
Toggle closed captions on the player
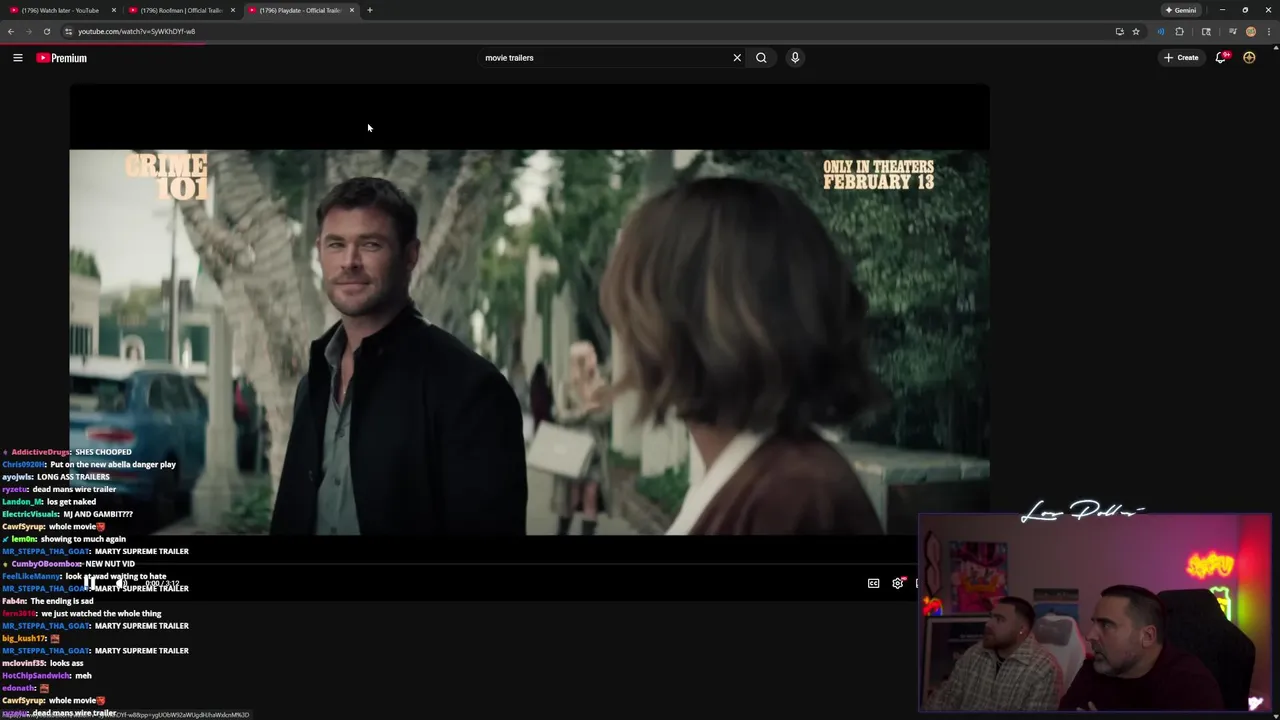click(x=873, y=583)
